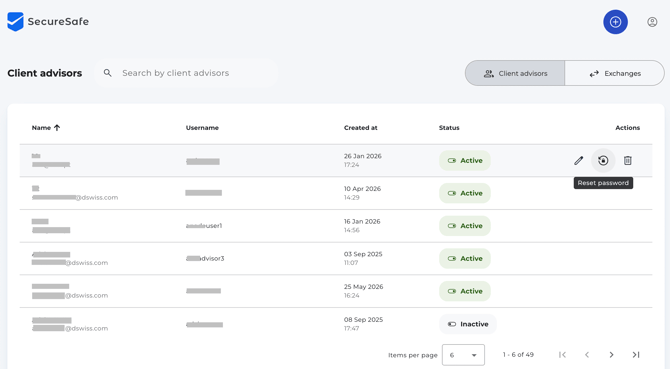Image resolution: width=670 pixels, height=369 pixels.
Task: Go to the next page
Action: [611, 354]
